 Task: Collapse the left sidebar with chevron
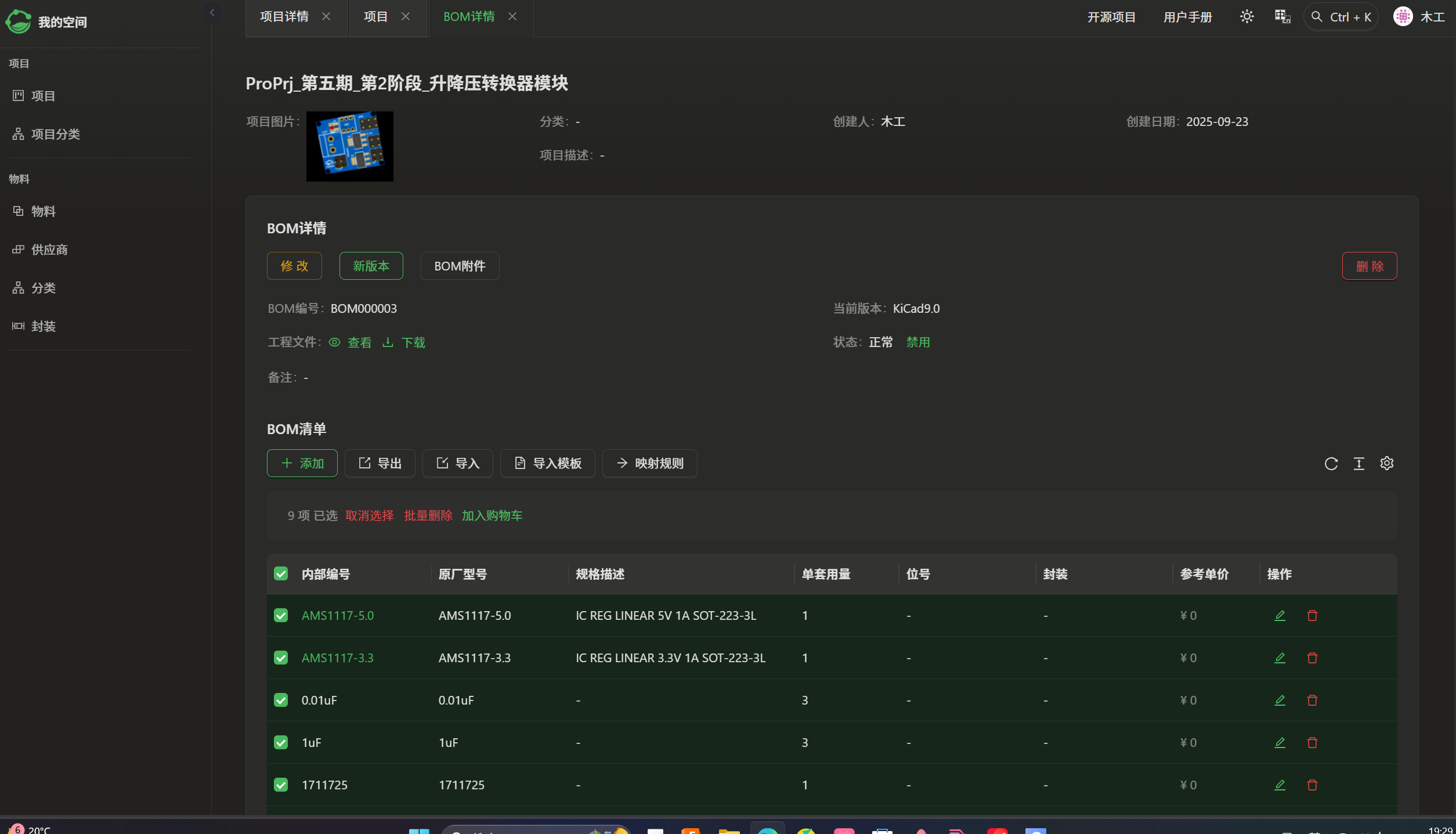pyautogui.click(x=212, y=13)
